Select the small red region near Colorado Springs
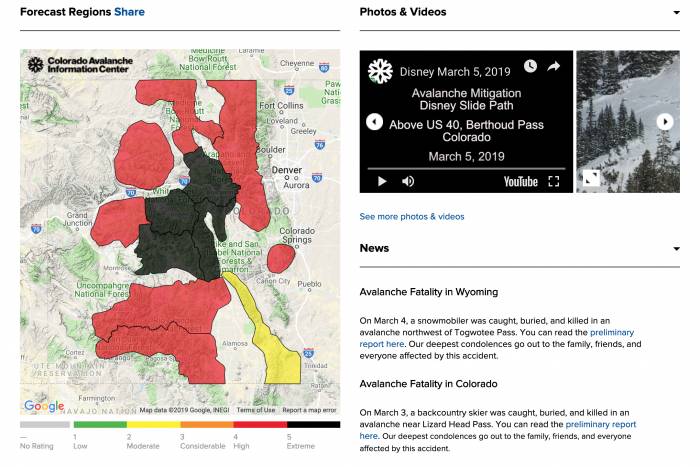 click(x=281, y=259)
